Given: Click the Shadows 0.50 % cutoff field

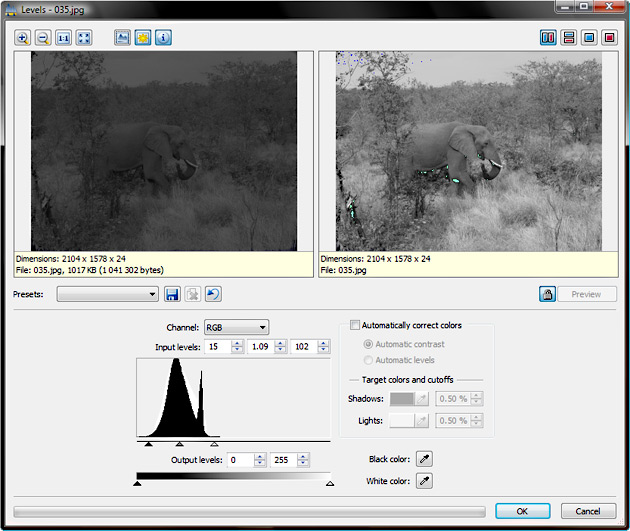Looking at the screenshot, I should (x=454, y=399).
